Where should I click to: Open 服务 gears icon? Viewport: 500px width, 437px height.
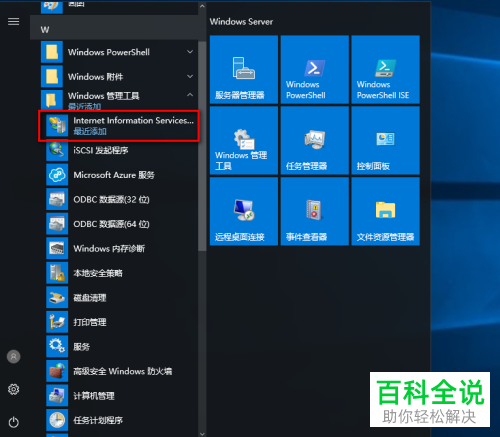click(57, 347)
